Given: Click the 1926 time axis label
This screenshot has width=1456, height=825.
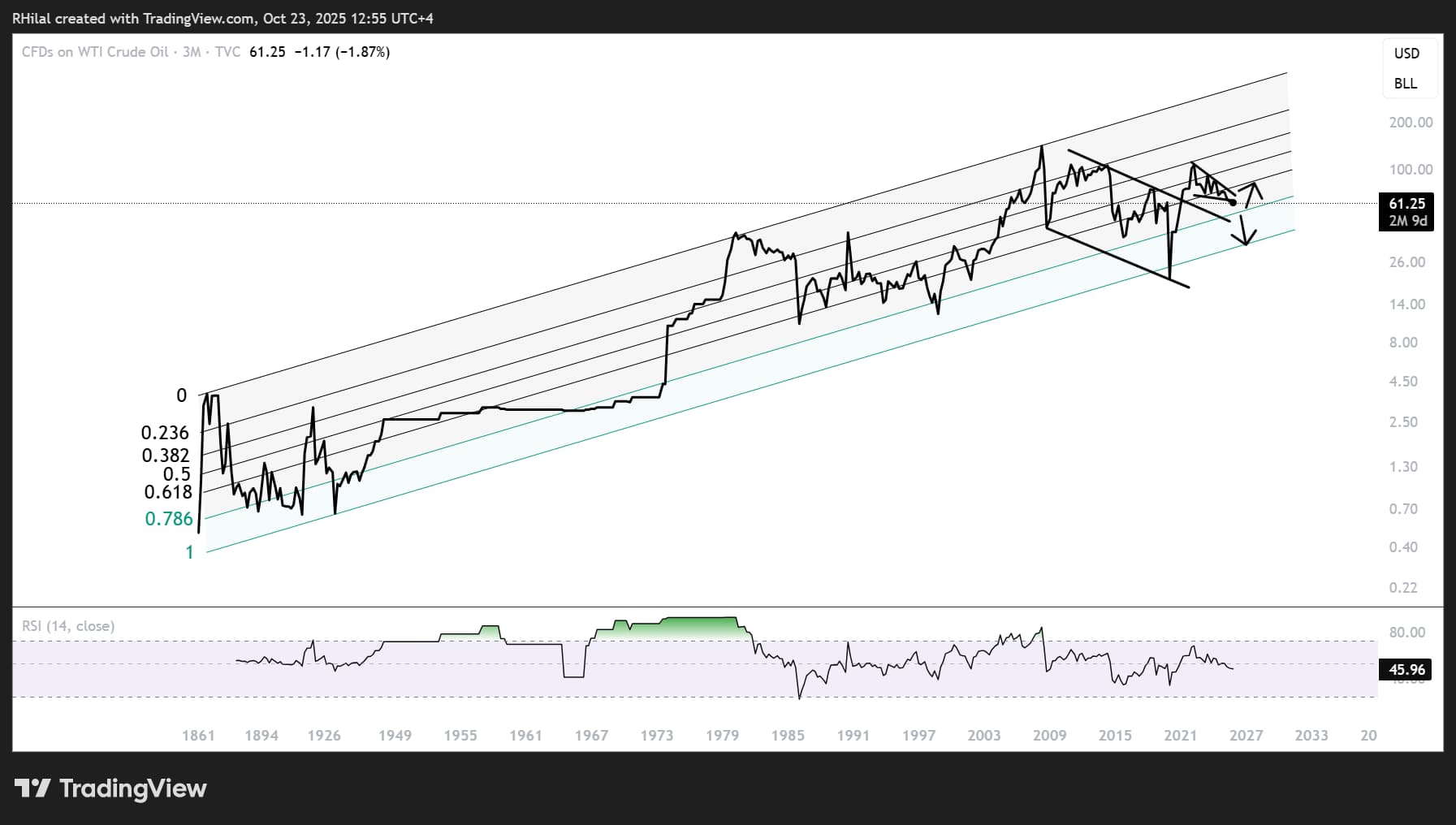Looking at the screenshot, I should [324, 736].
